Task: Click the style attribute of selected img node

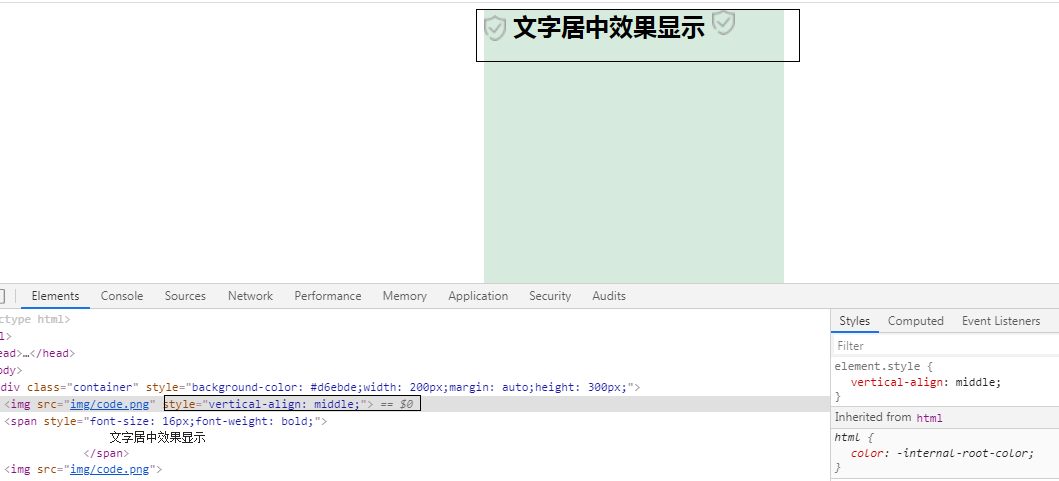Action: (x=265, y=404)
